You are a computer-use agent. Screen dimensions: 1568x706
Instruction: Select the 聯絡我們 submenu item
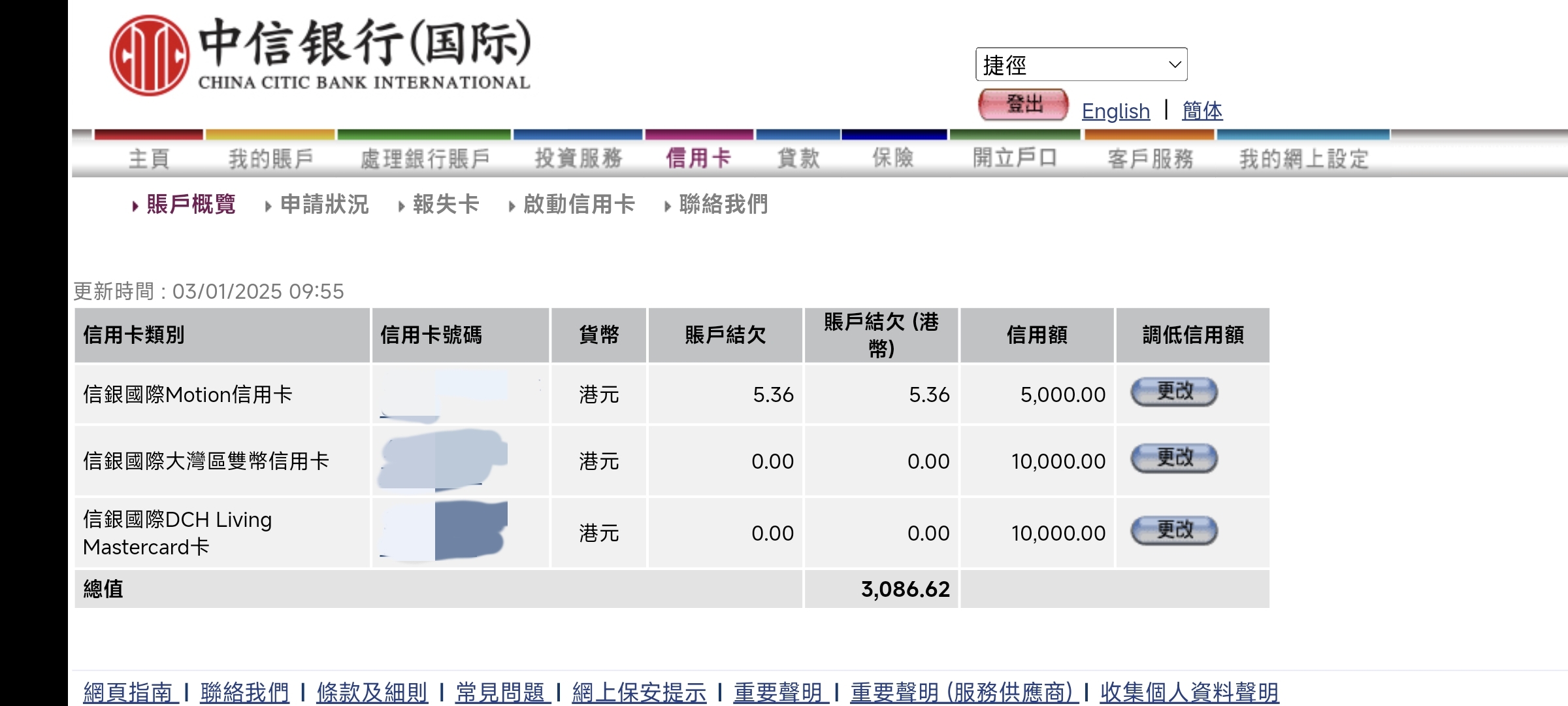[723, 205]
